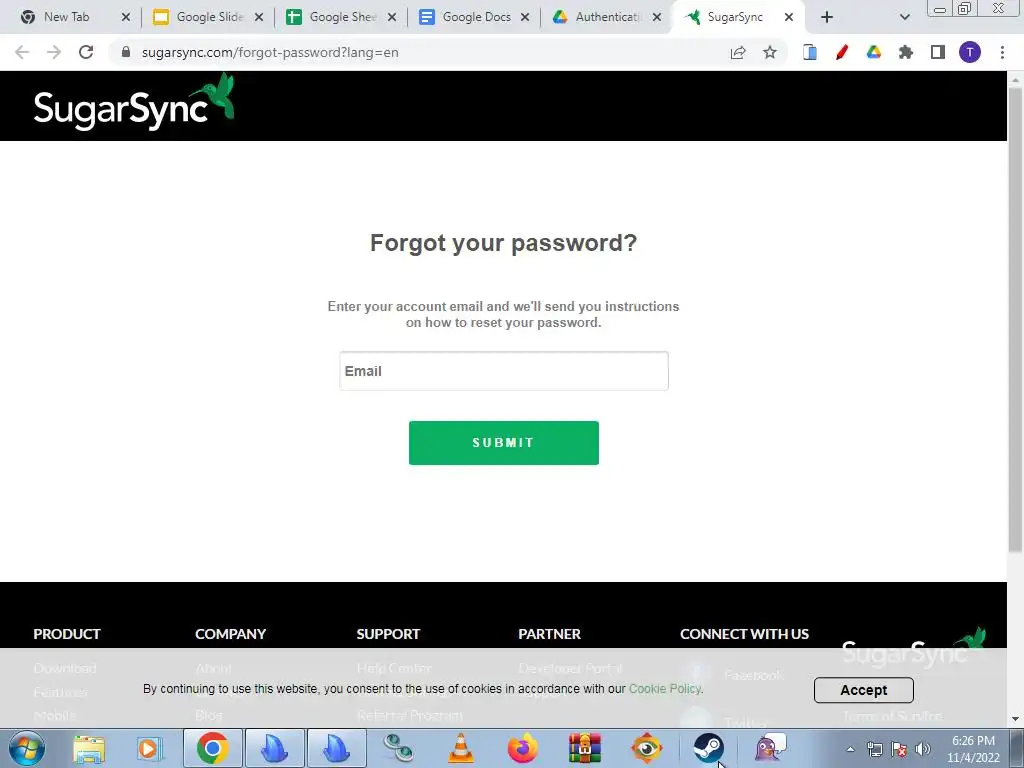Open the Chrome profile avatar T

[x=970, y=52]
